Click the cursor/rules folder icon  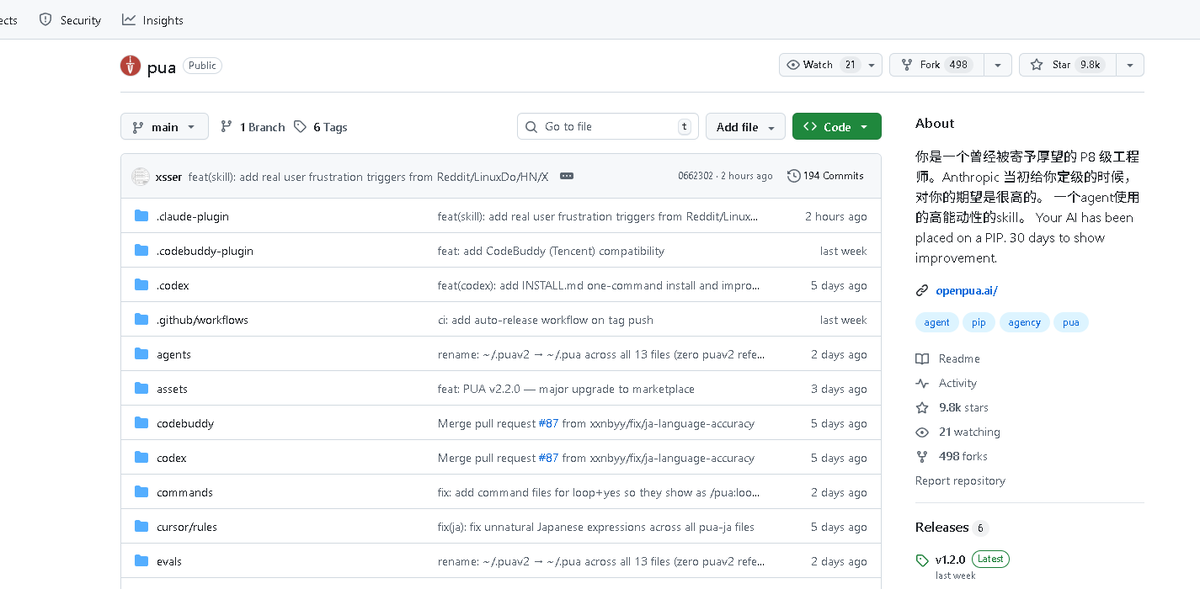141,527
